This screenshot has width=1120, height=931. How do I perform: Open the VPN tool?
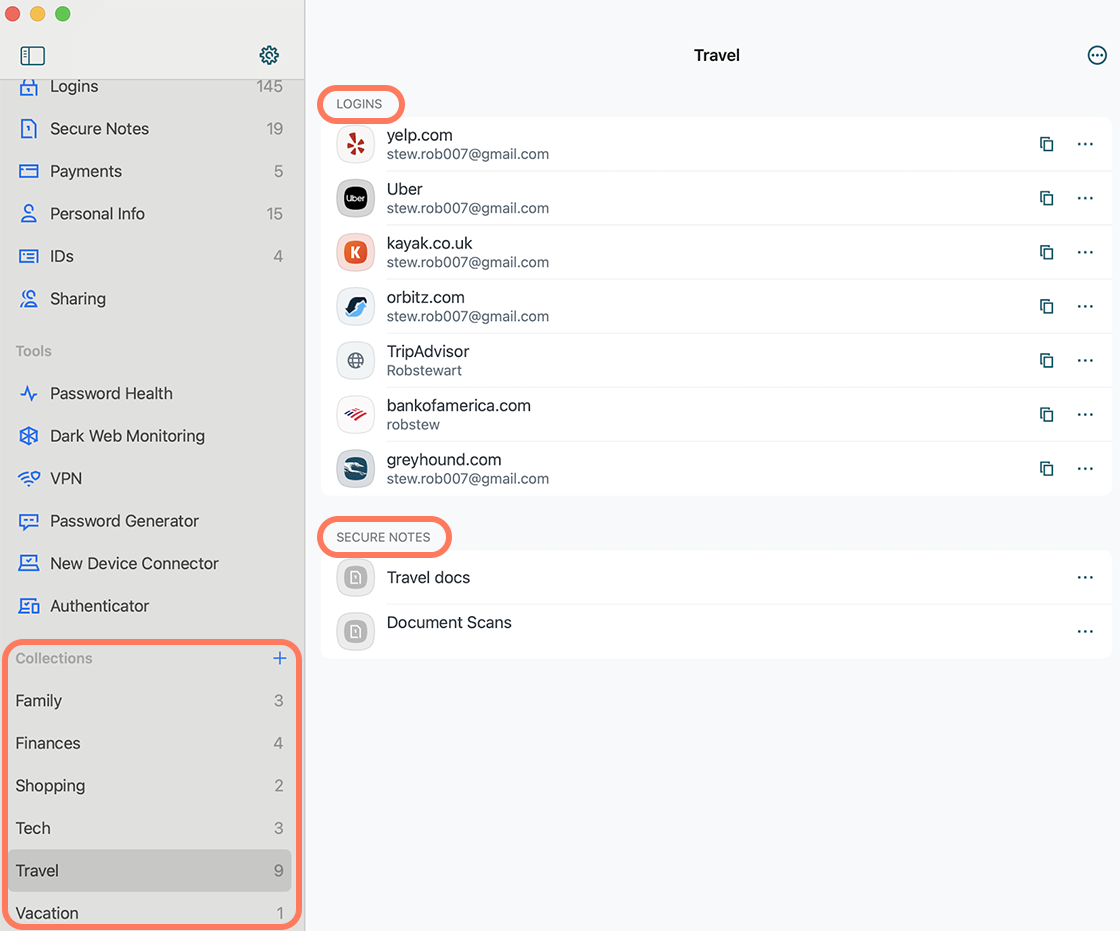[x=151, y=479]
